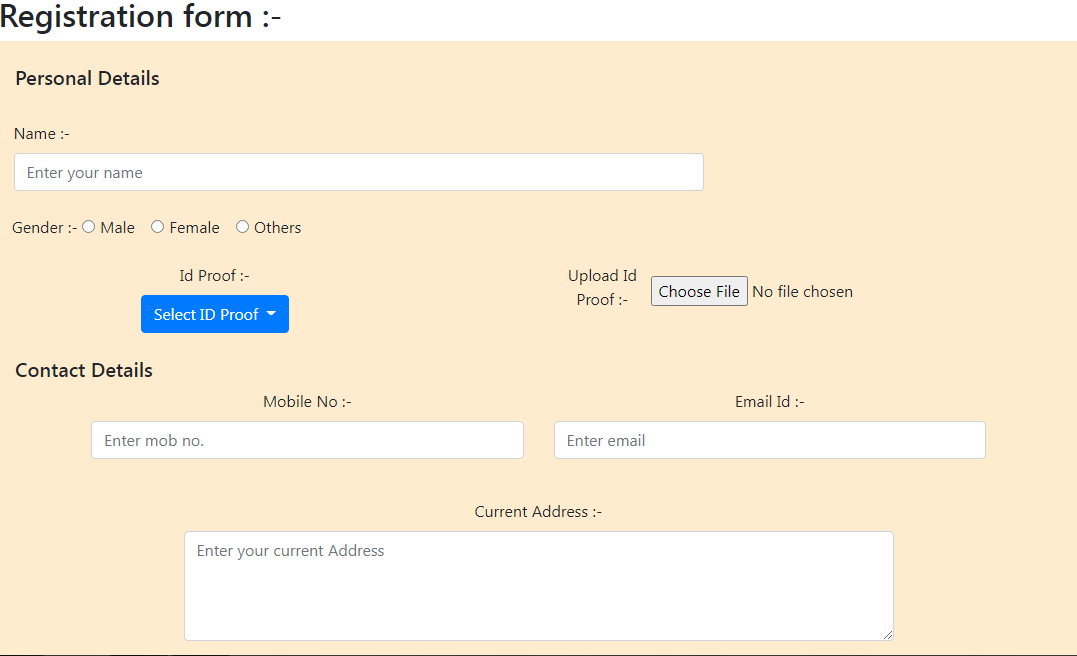Click the Mobile No label
This screenshot has height=656, width=1077.
(306, 401)
